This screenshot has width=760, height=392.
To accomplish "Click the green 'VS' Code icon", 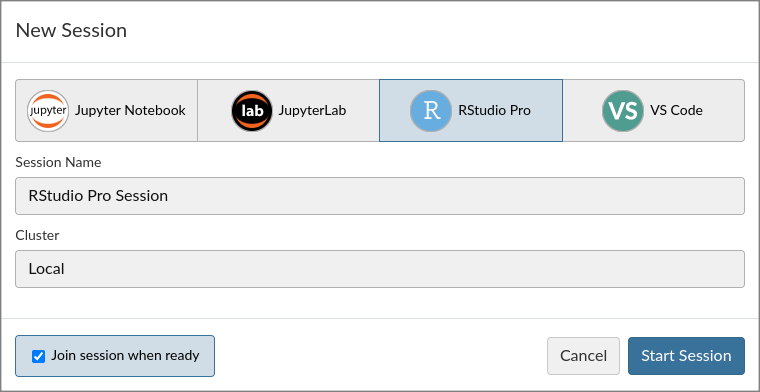I will tap(623, 111).
